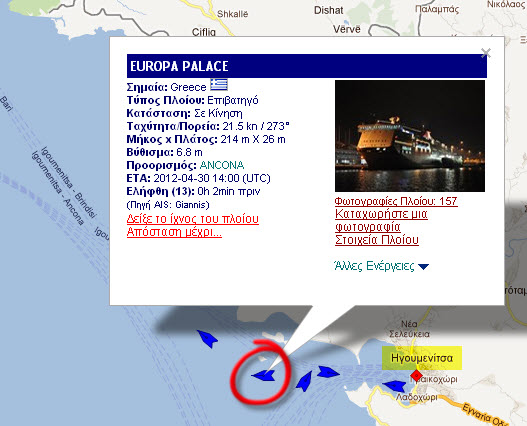Close the Europa Palace info popup
This screenshot has width=527, height=426.
point(486,53)
